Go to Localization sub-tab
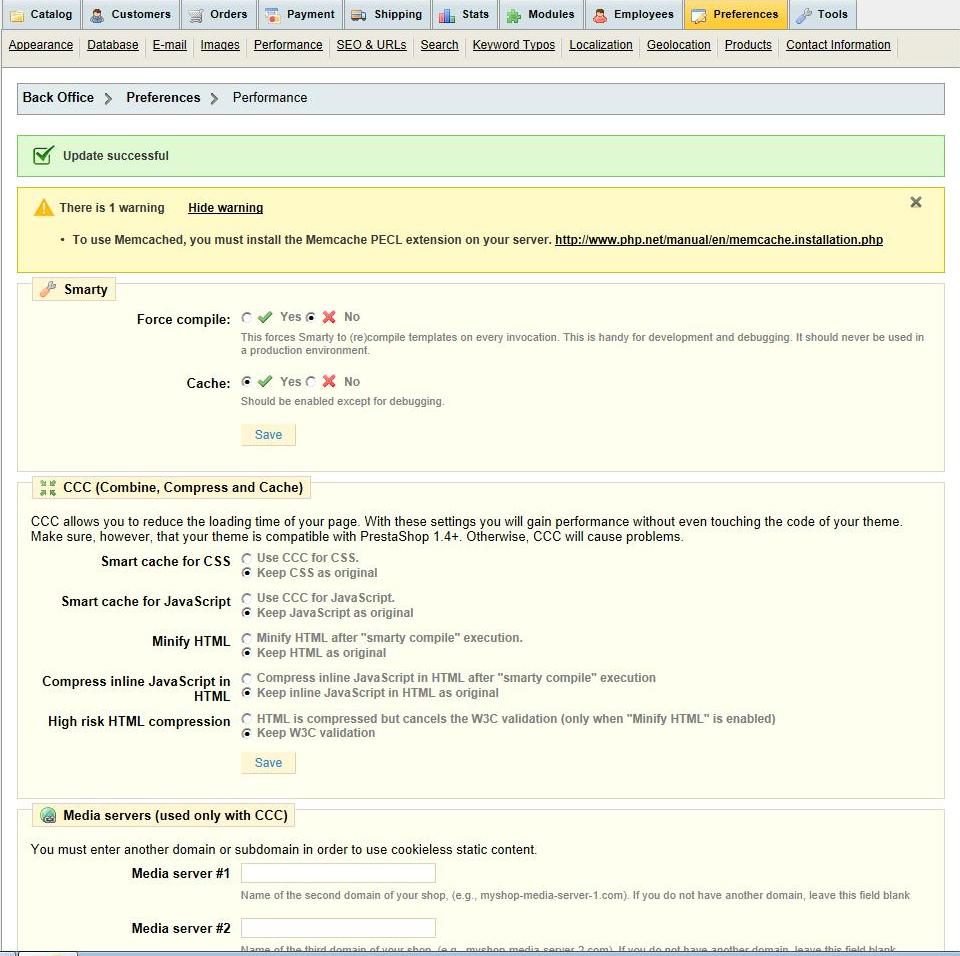 (x=601, y=45)
